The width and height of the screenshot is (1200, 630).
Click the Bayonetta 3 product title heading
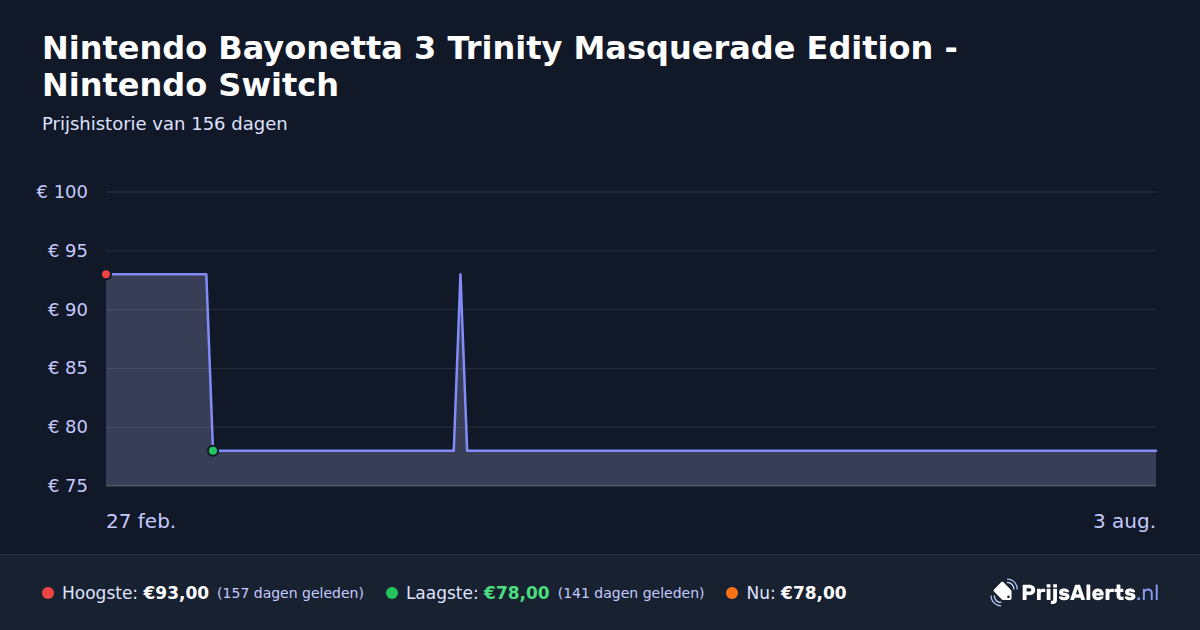tap(501, 66)
